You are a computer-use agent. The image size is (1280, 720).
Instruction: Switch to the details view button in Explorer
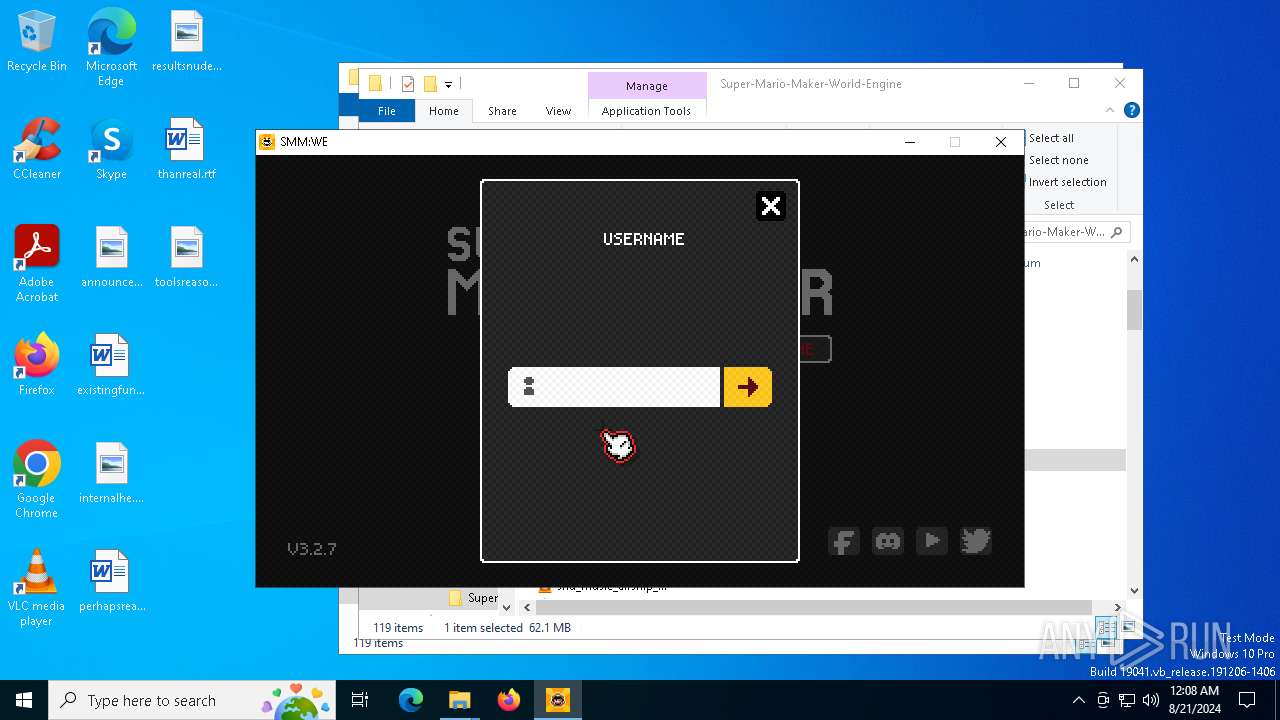(1106, 627)
